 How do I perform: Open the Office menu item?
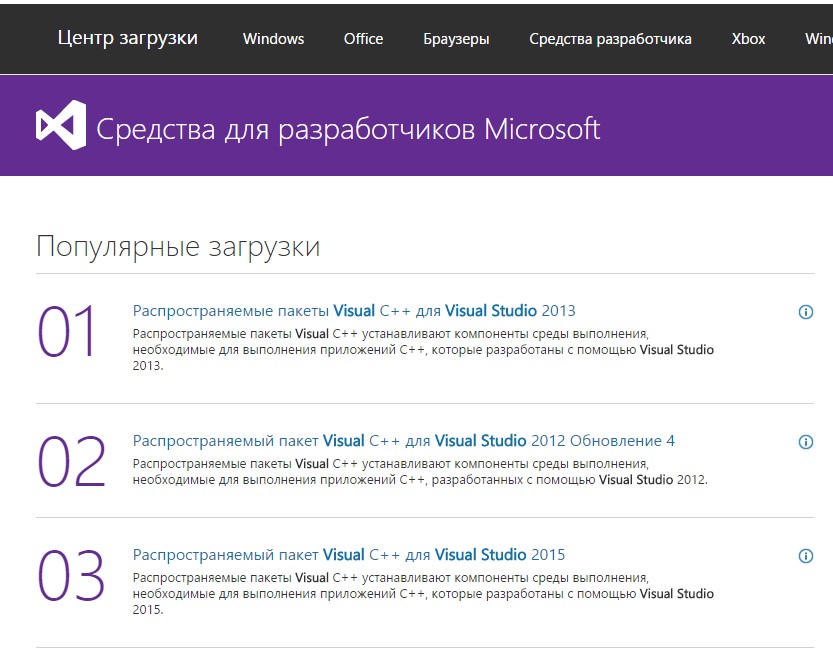pos(363,39)
